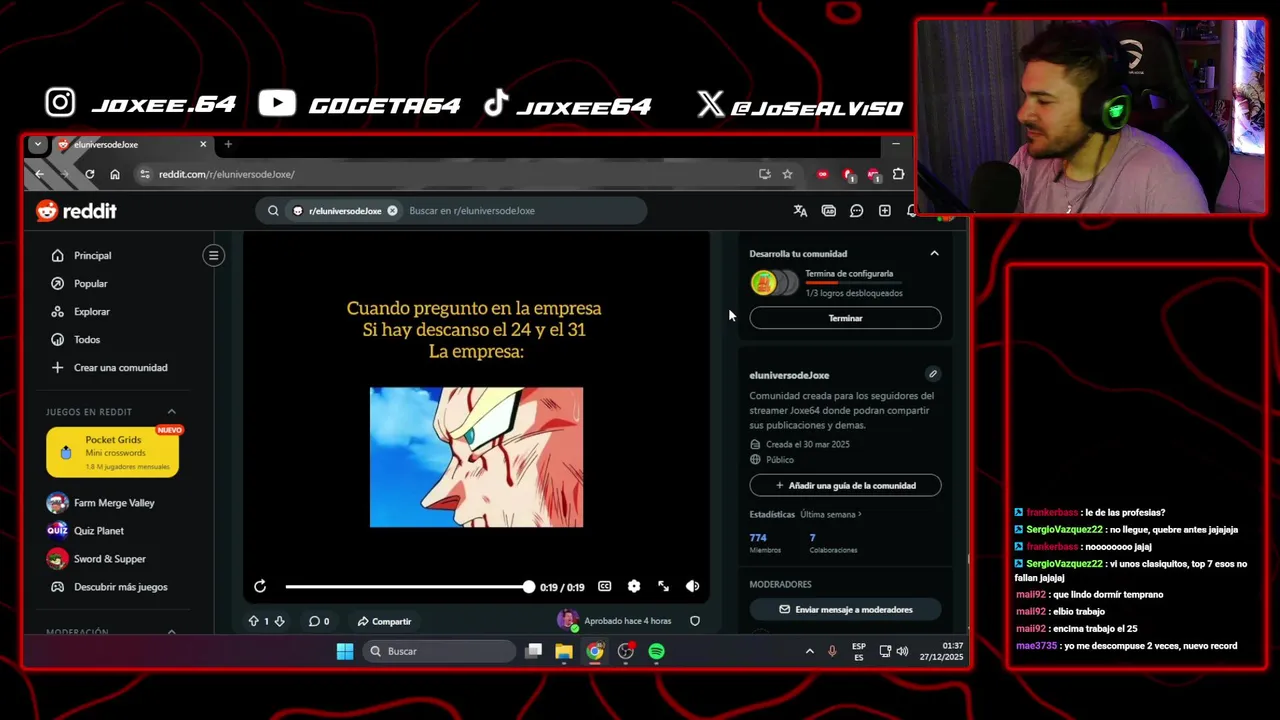Open Task View on taskbar
1280x720 pixels.
coord(534,651)
